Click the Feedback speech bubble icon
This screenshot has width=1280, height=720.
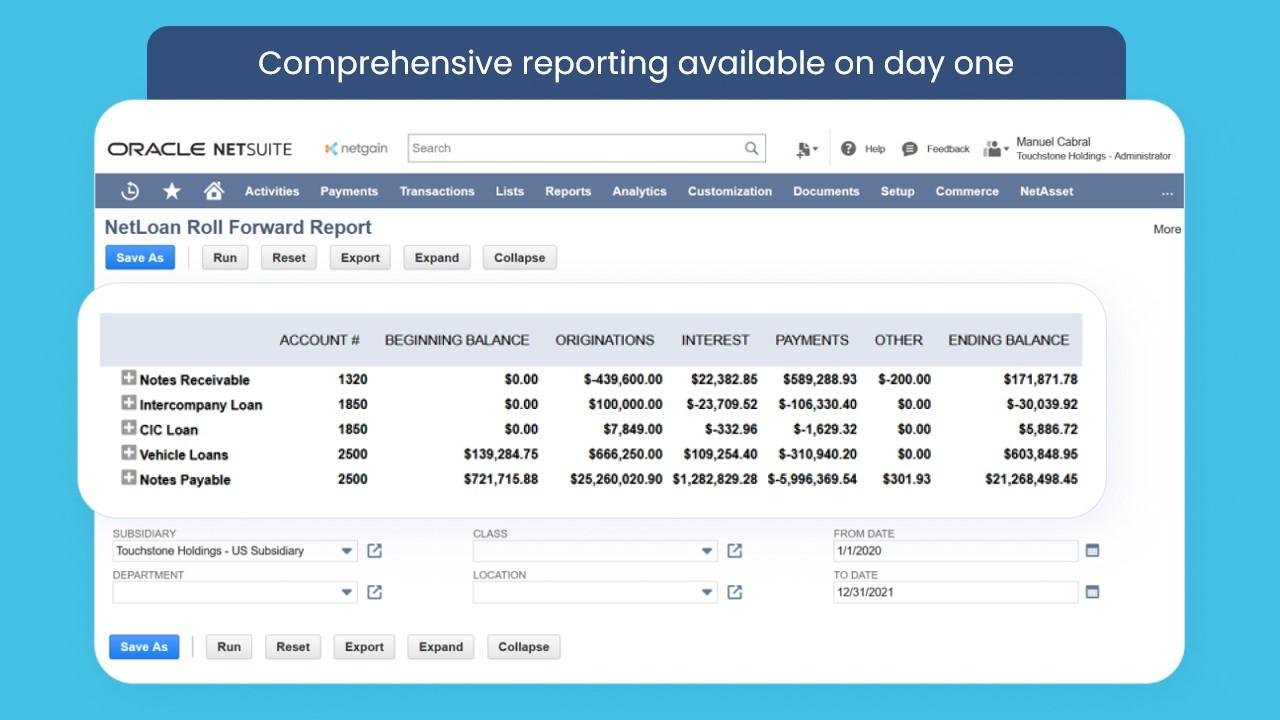coord(909,148)
